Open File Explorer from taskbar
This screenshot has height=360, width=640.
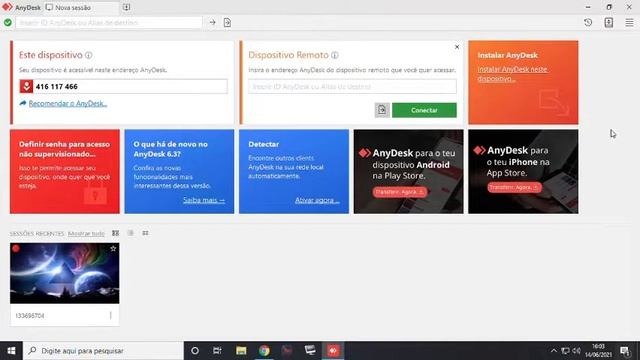(241, 351)
